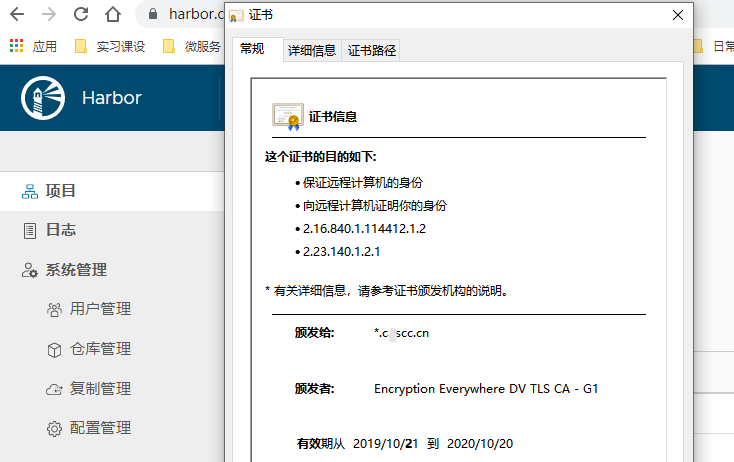This screenshot has height=462, width=734.
Task: Click the 项目 network icon in sidebar
Action: click(x=30, y=191)
